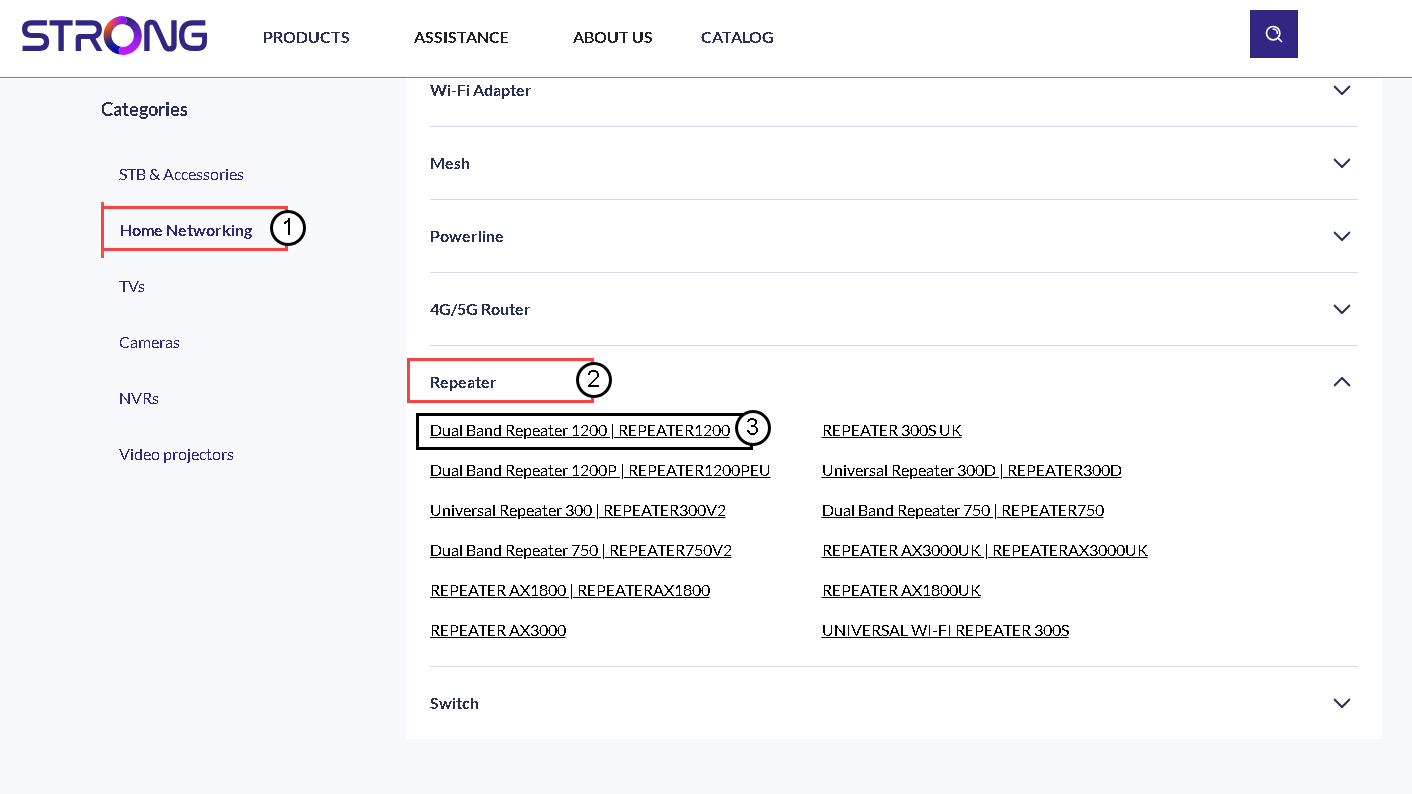This screenshot has width=1412, height=794.
Task: Select STB & Accessories category
Action: [x=181, y=174]
